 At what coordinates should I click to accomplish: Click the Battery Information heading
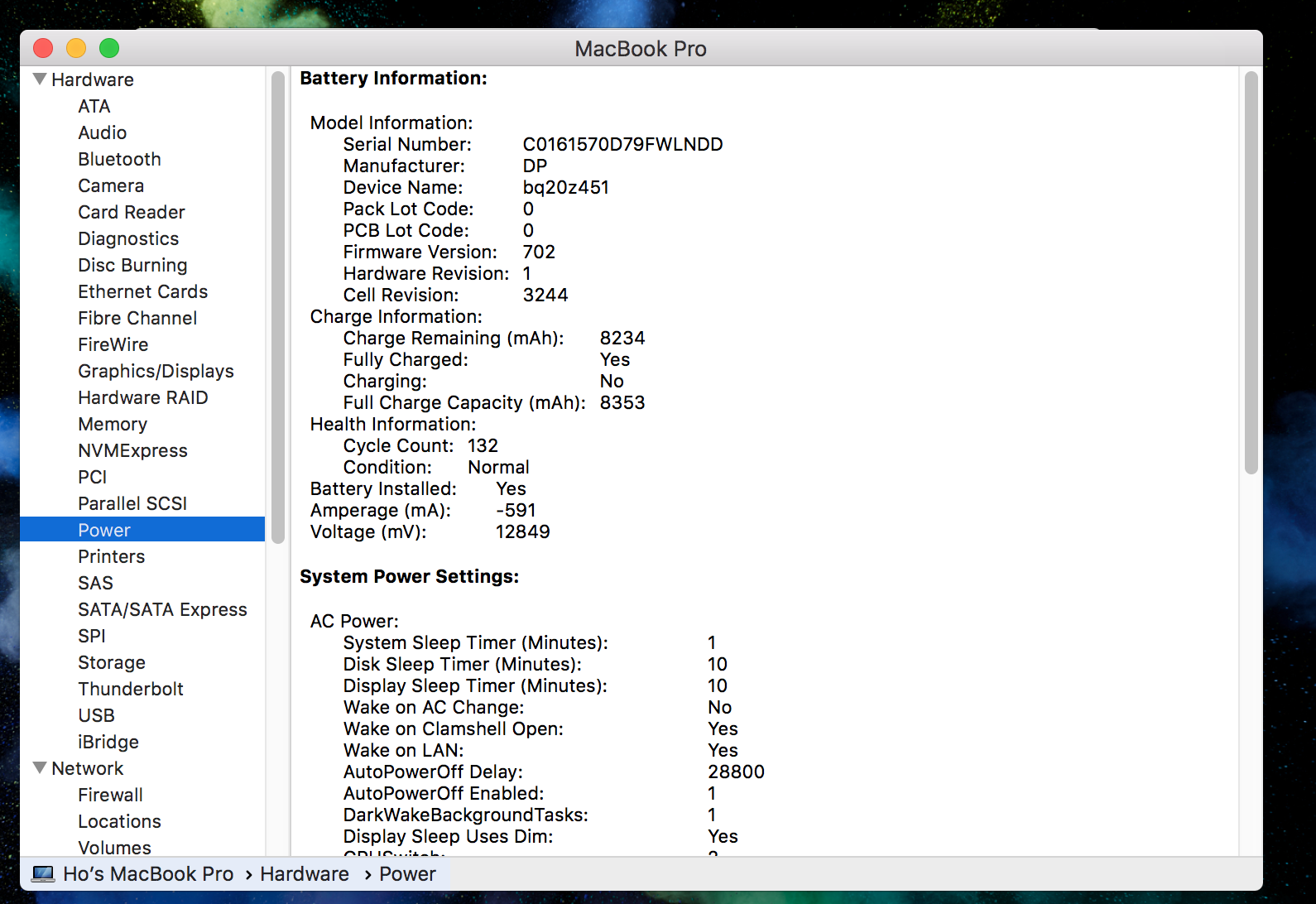[394, 78]
